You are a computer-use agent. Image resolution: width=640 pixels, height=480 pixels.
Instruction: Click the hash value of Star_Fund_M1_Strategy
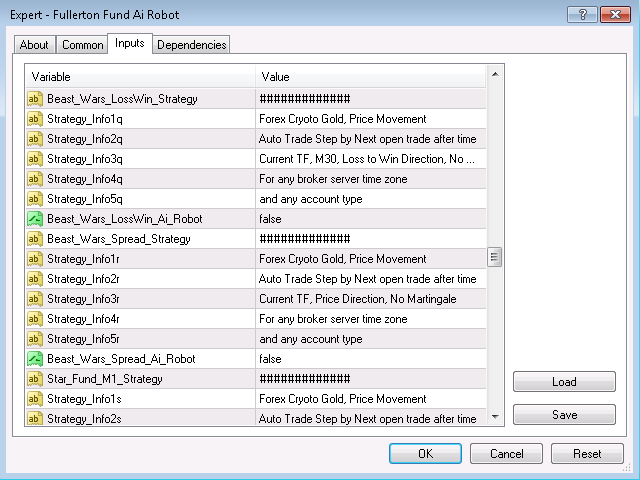[x=305, y=379]
